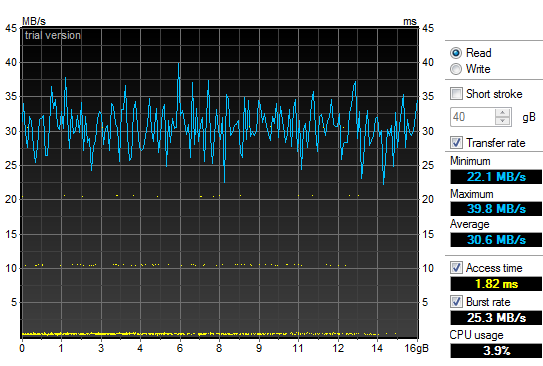Uncheck the Transfer rate checkbox

[456, 143]
